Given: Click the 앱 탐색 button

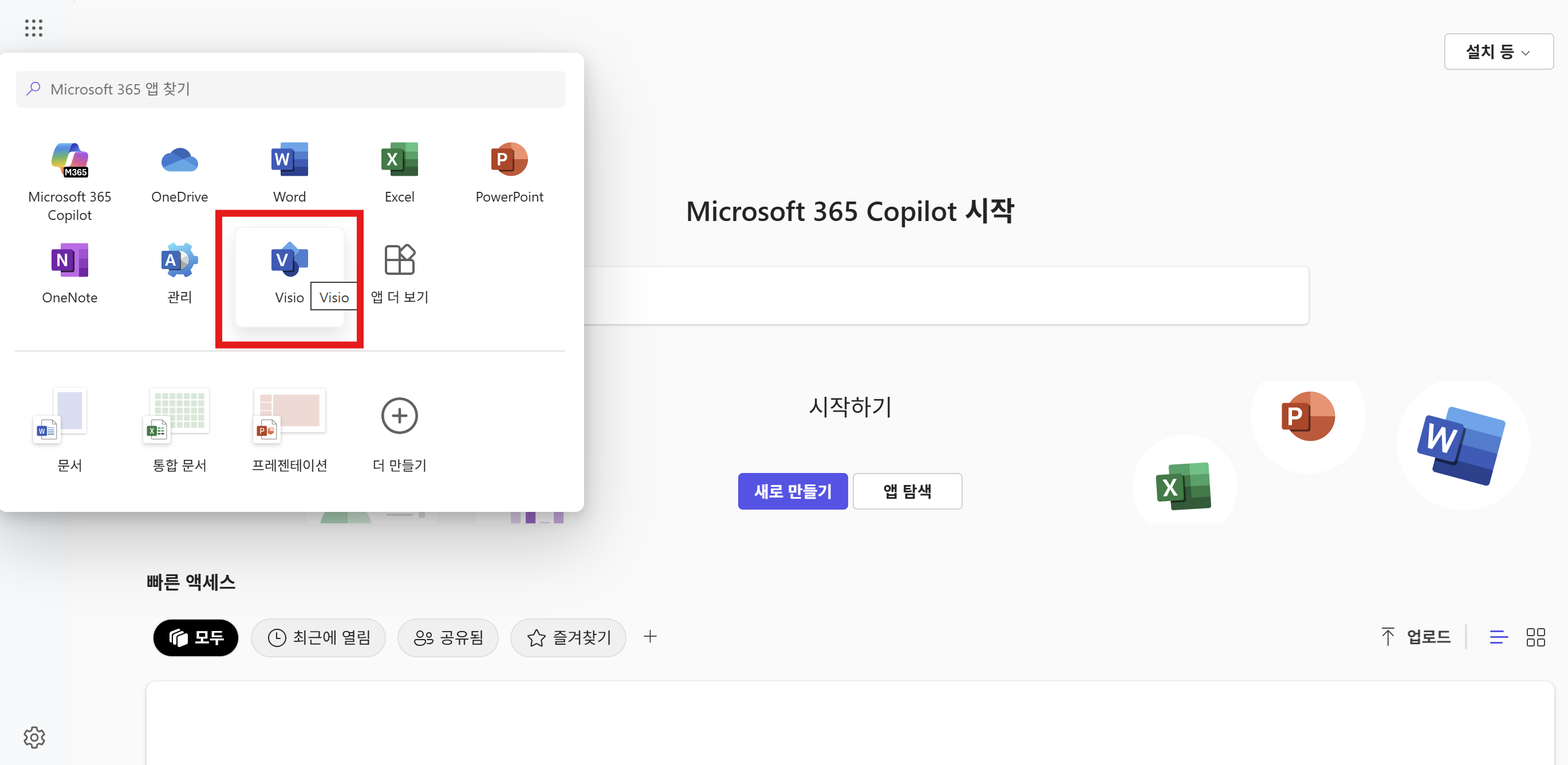Looking at the screenshot, I should pos(907,491).
